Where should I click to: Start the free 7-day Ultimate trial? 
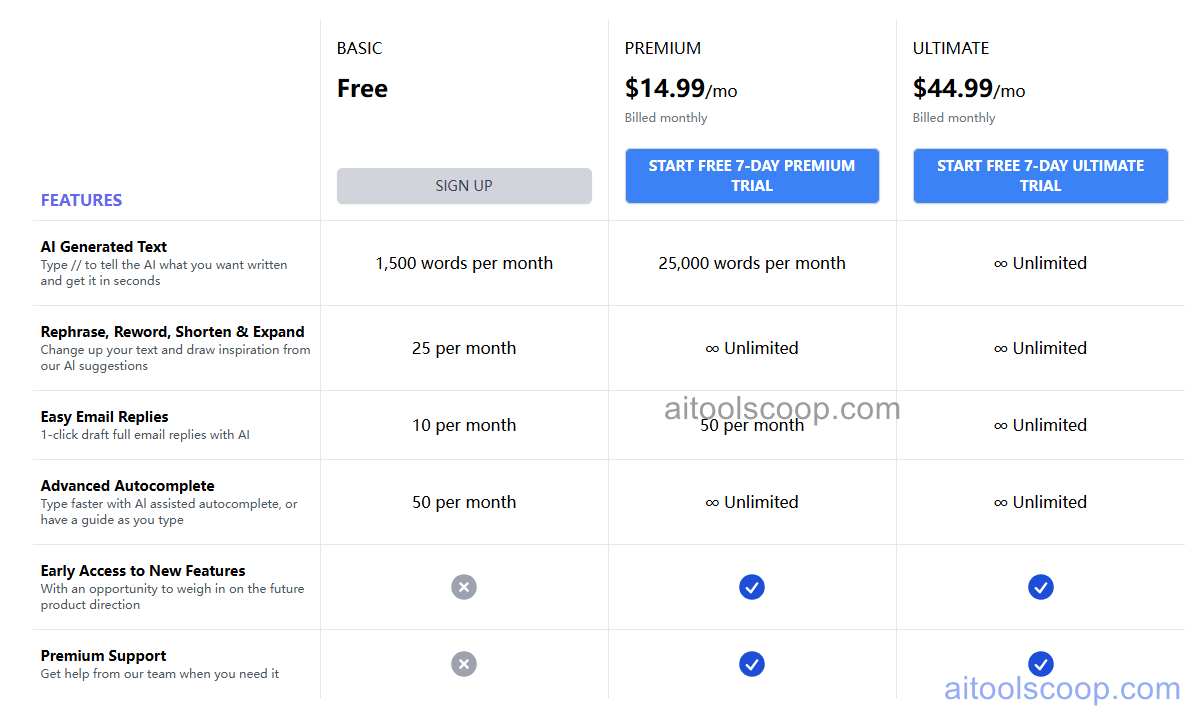1041,176
